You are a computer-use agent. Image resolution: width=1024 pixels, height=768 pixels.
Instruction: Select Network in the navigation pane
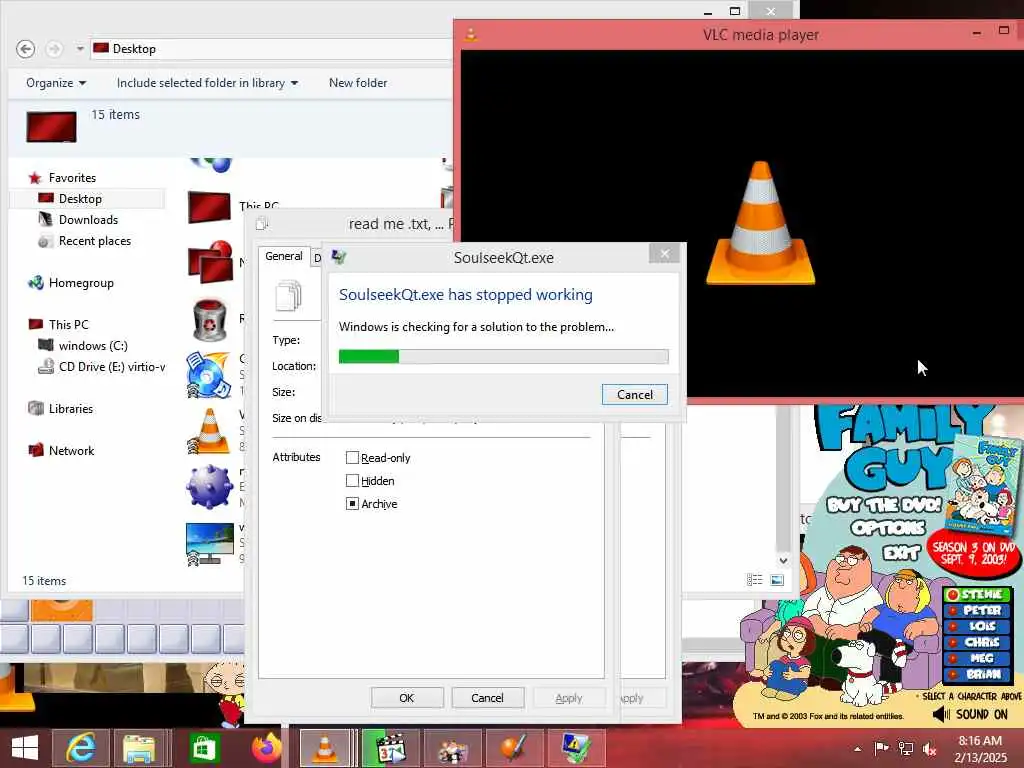71,451
